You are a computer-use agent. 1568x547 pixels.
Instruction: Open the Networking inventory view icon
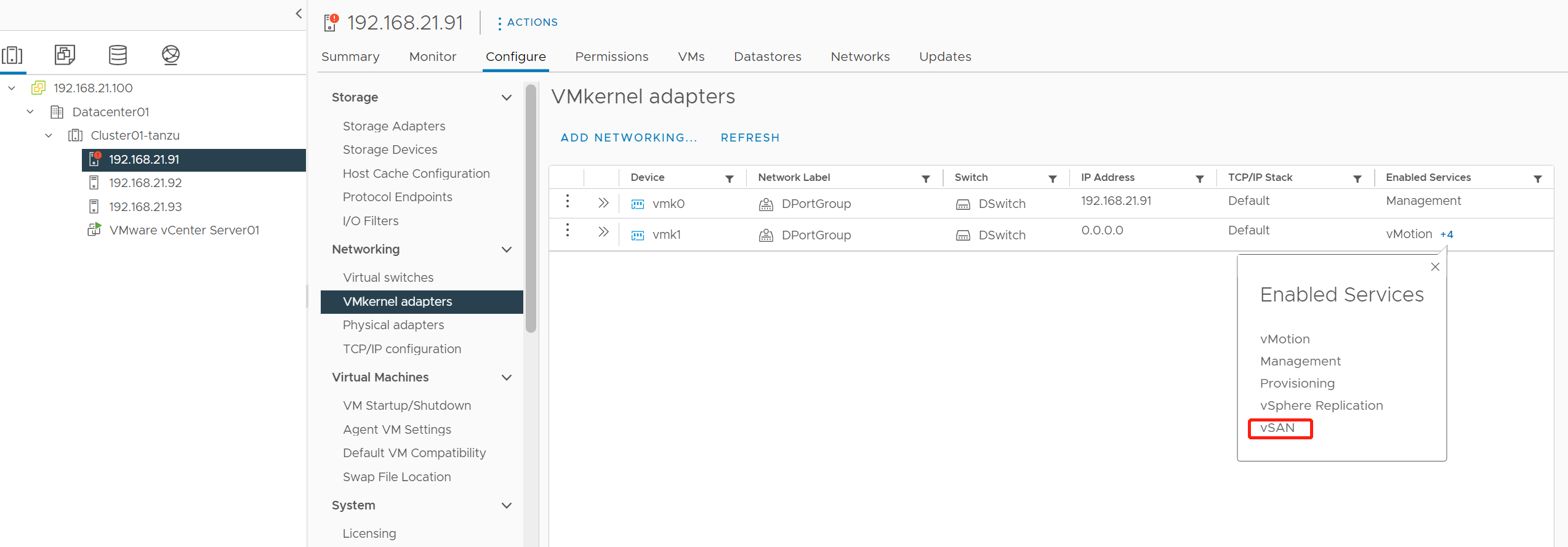tap(171, 55)
